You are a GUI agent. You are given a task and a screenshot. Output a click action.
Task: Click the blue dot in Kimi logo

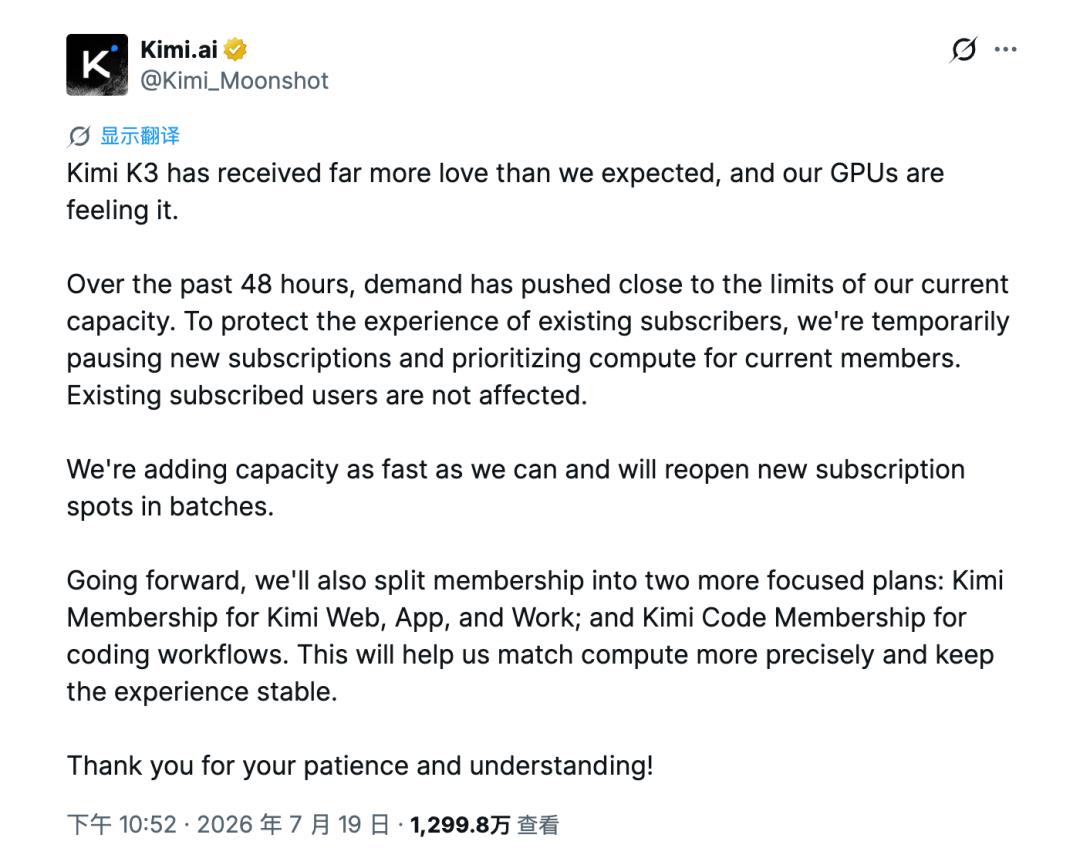pyautogui.click(x=114, y=49)
